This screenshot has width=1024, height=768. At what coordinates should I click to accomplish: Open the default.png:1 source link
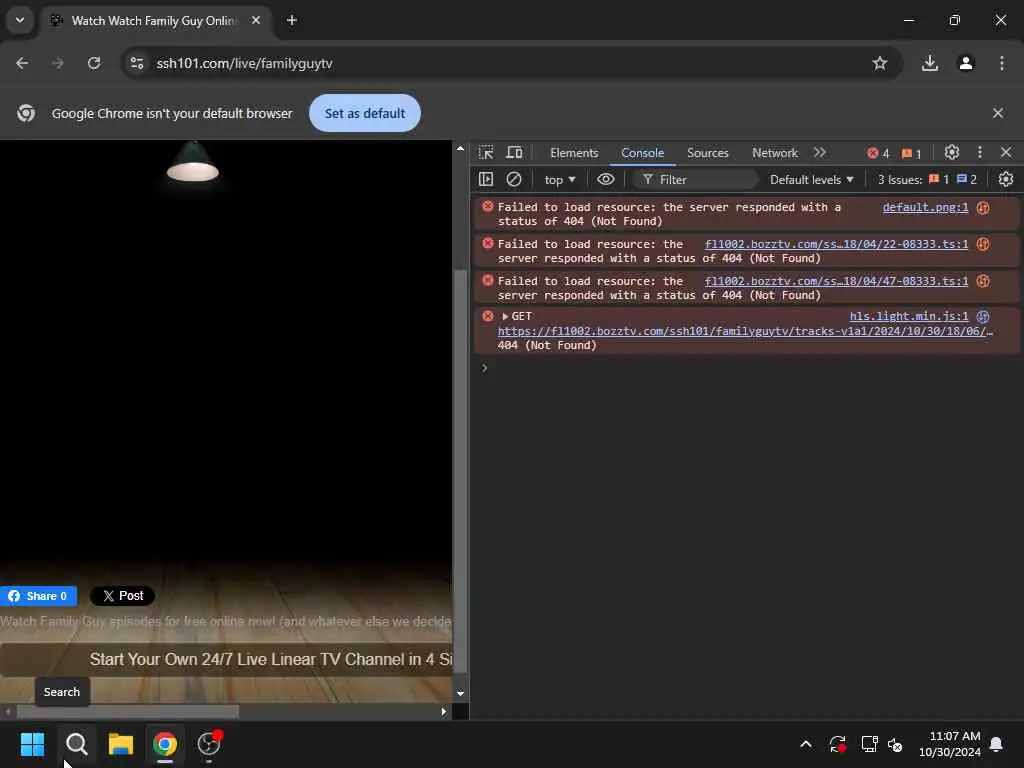(925, 208)
